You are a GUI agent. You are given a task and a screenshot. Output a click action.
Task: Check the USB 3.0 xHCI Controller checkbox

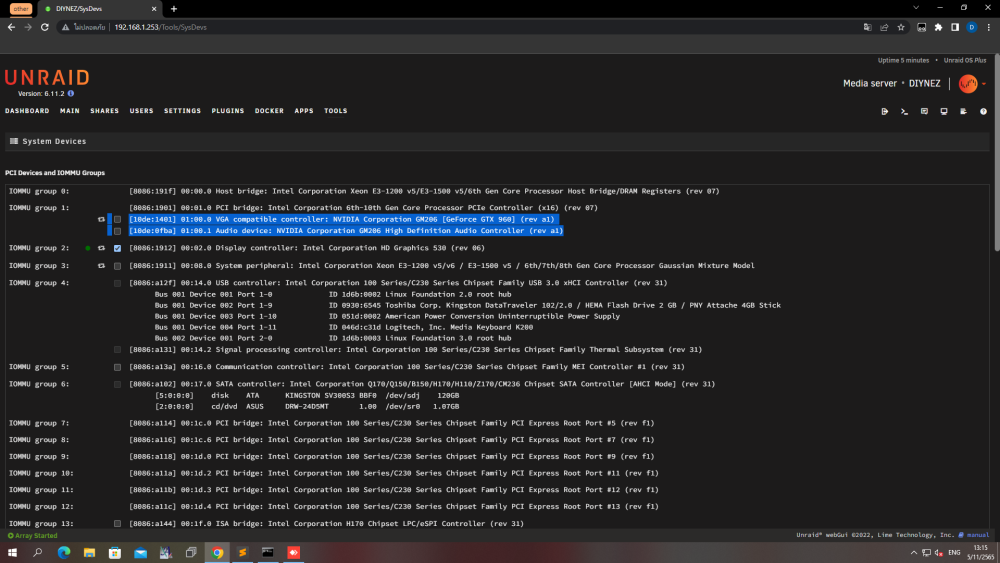(117, 283)
